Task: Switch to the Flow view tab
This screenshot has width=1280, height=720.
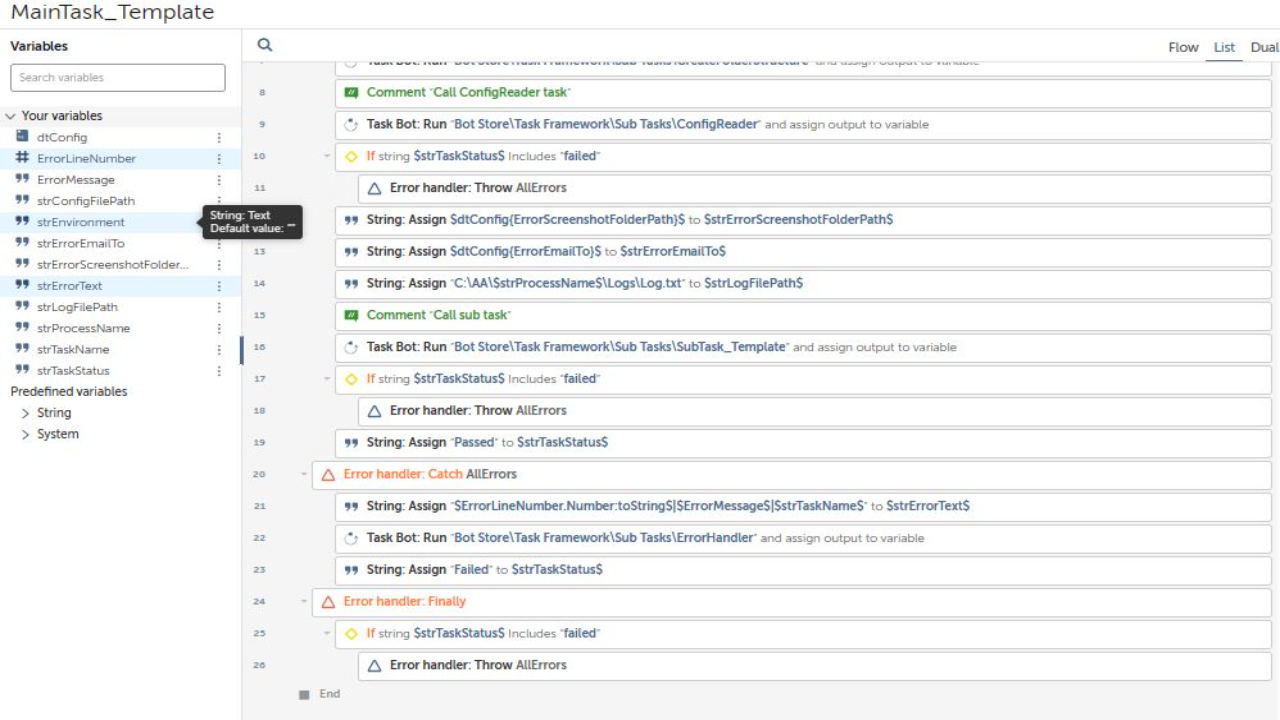Action: point(1183,47)
